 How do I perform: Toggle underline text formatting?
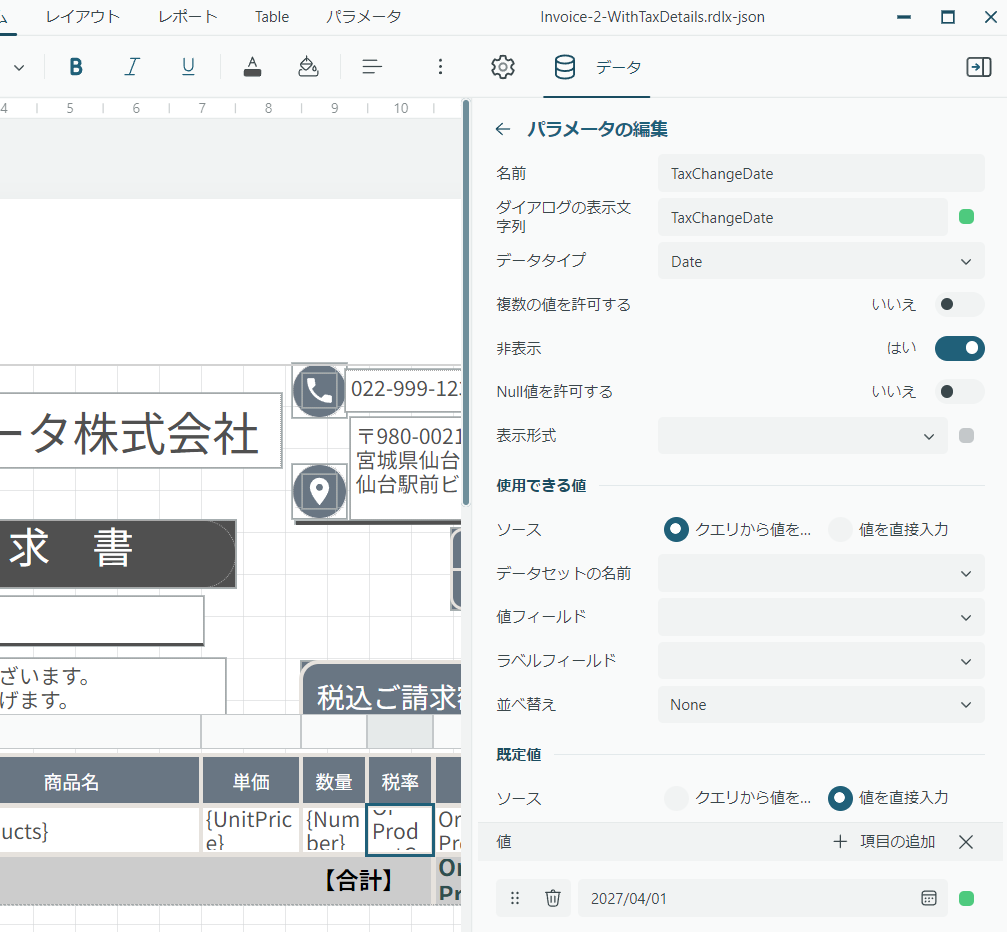188,67
